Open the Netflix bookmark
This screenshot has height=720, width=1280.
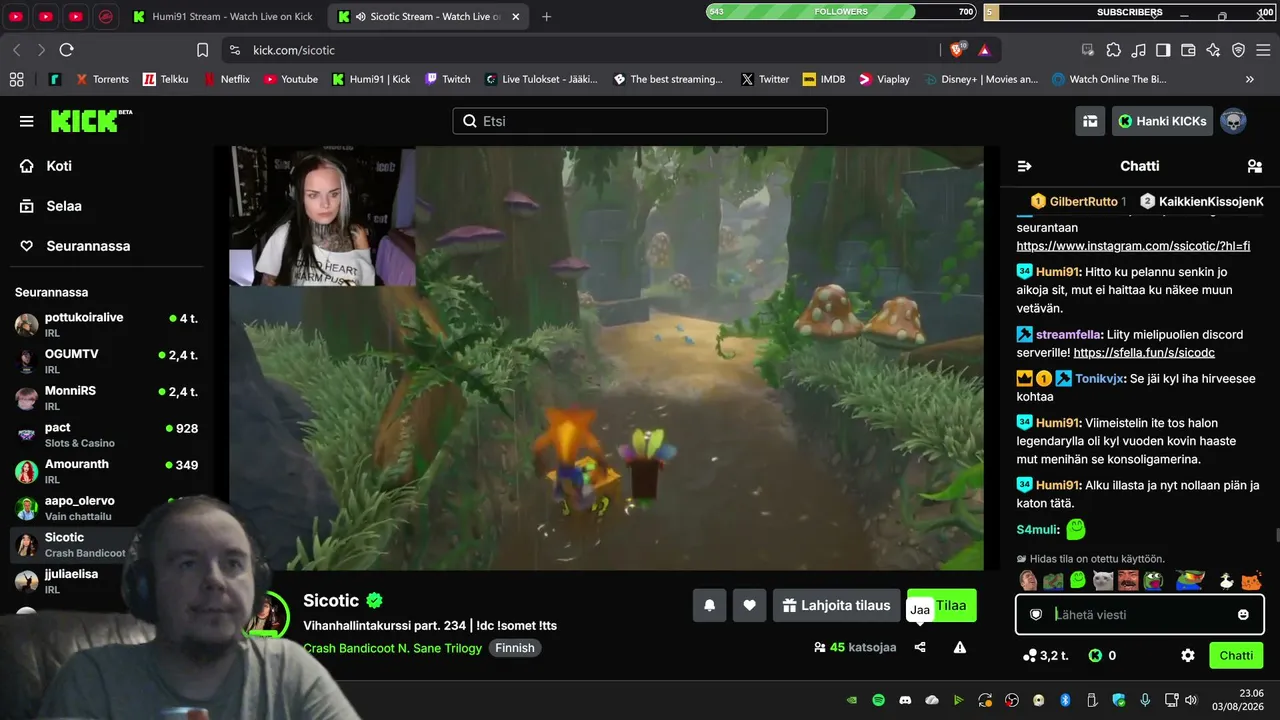pyautogui.click(x=226, y=79)
